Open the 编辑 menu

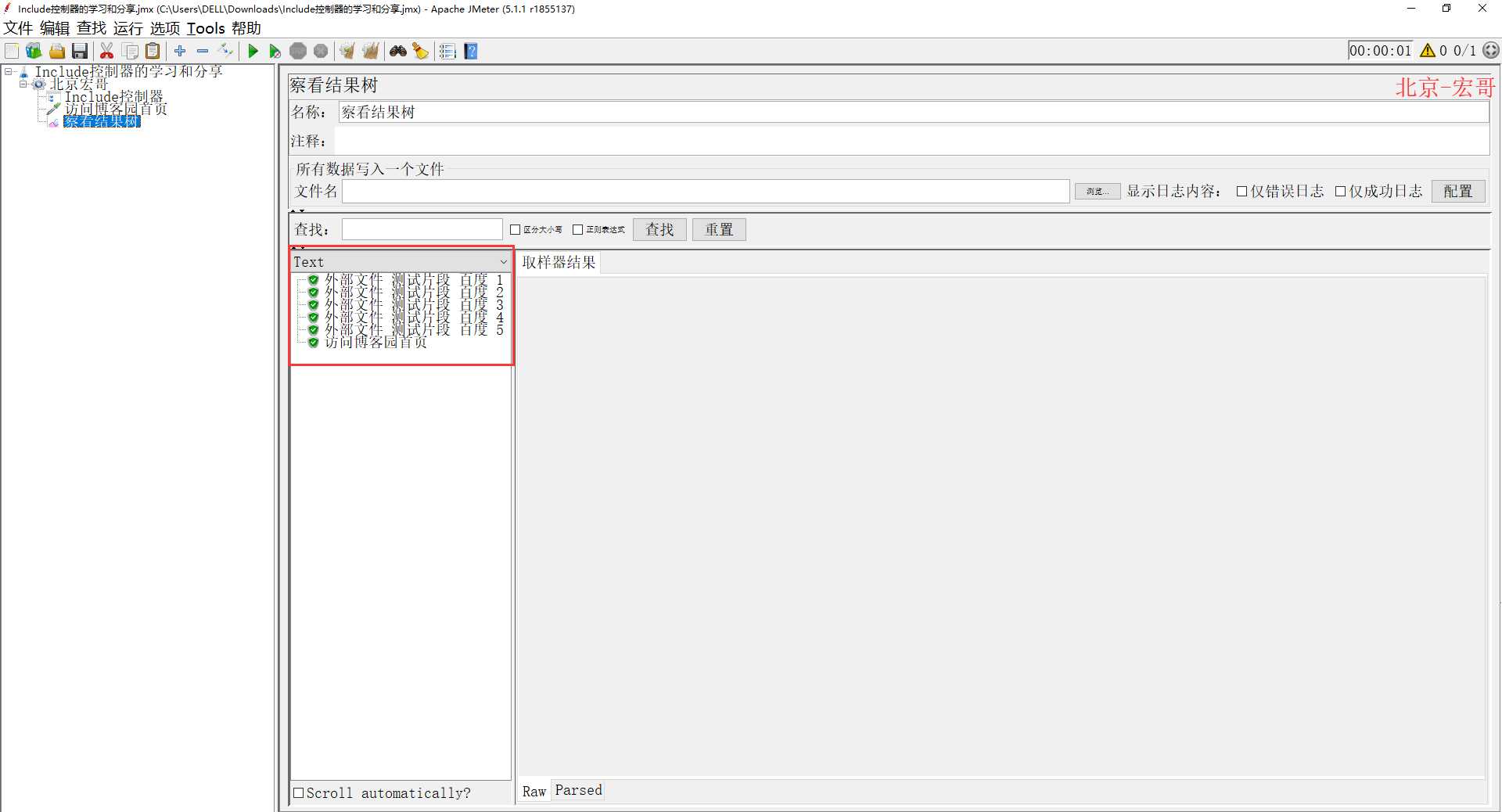(x=55, y=28)
